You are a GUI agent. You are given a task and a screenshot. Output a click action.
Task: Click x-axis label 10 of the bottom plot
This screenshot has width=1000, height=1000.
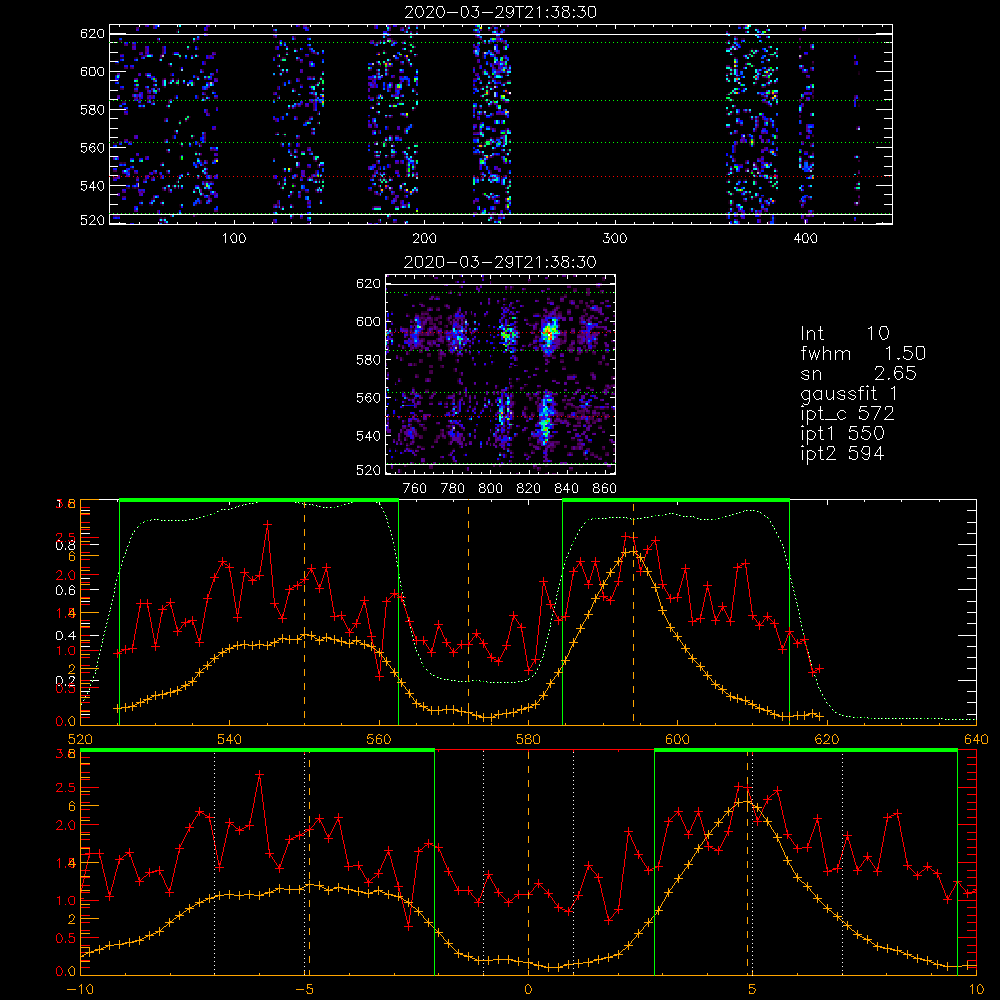(x=976, y=989)
